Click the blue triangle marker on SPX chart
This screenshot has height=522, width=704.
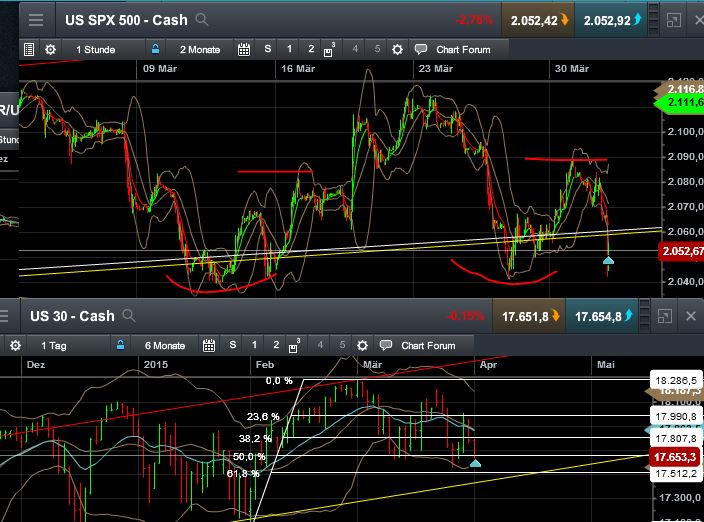point(608,260)
